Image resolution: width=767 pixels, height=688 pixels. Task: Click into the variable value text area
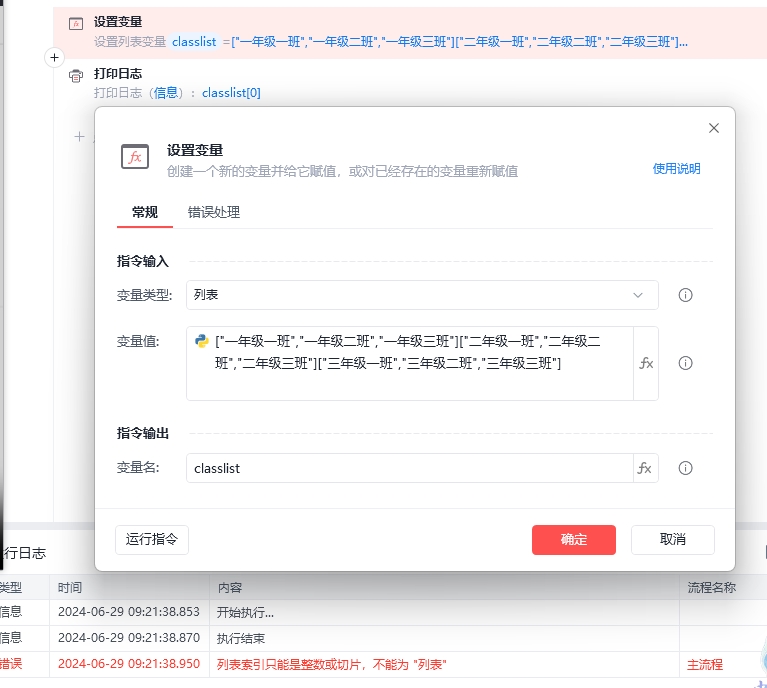pyautogui.click(x=409, y=364)
